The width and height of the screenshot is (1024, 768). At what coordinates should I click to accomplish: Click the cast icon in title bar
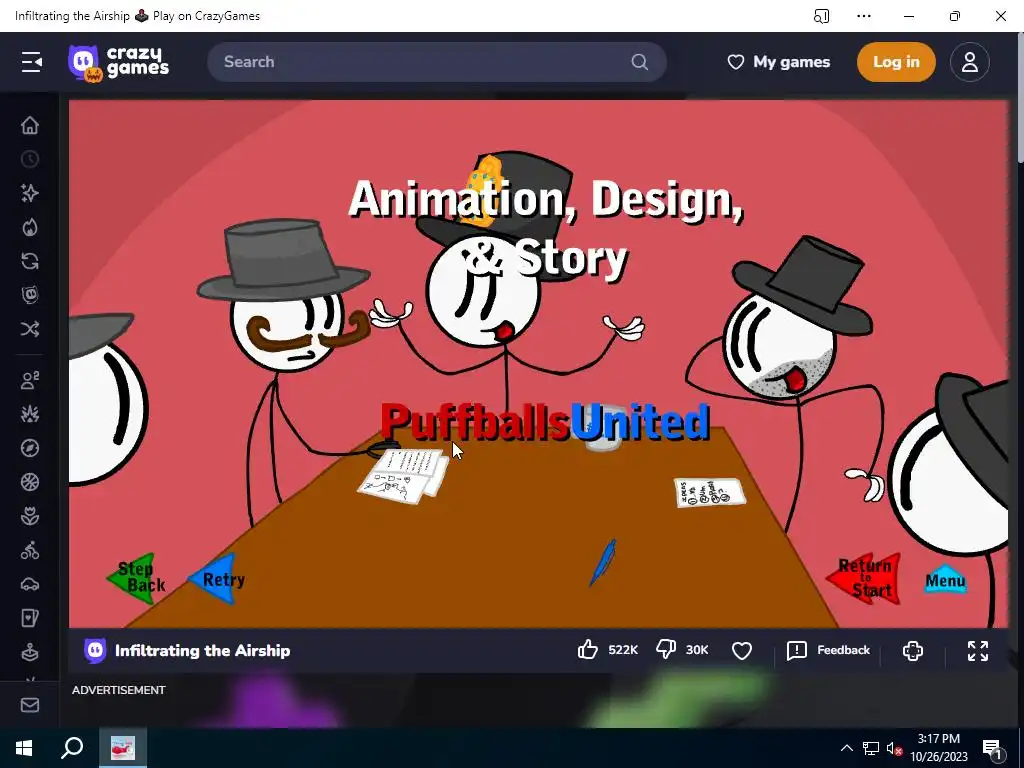[x=822, y=16]
